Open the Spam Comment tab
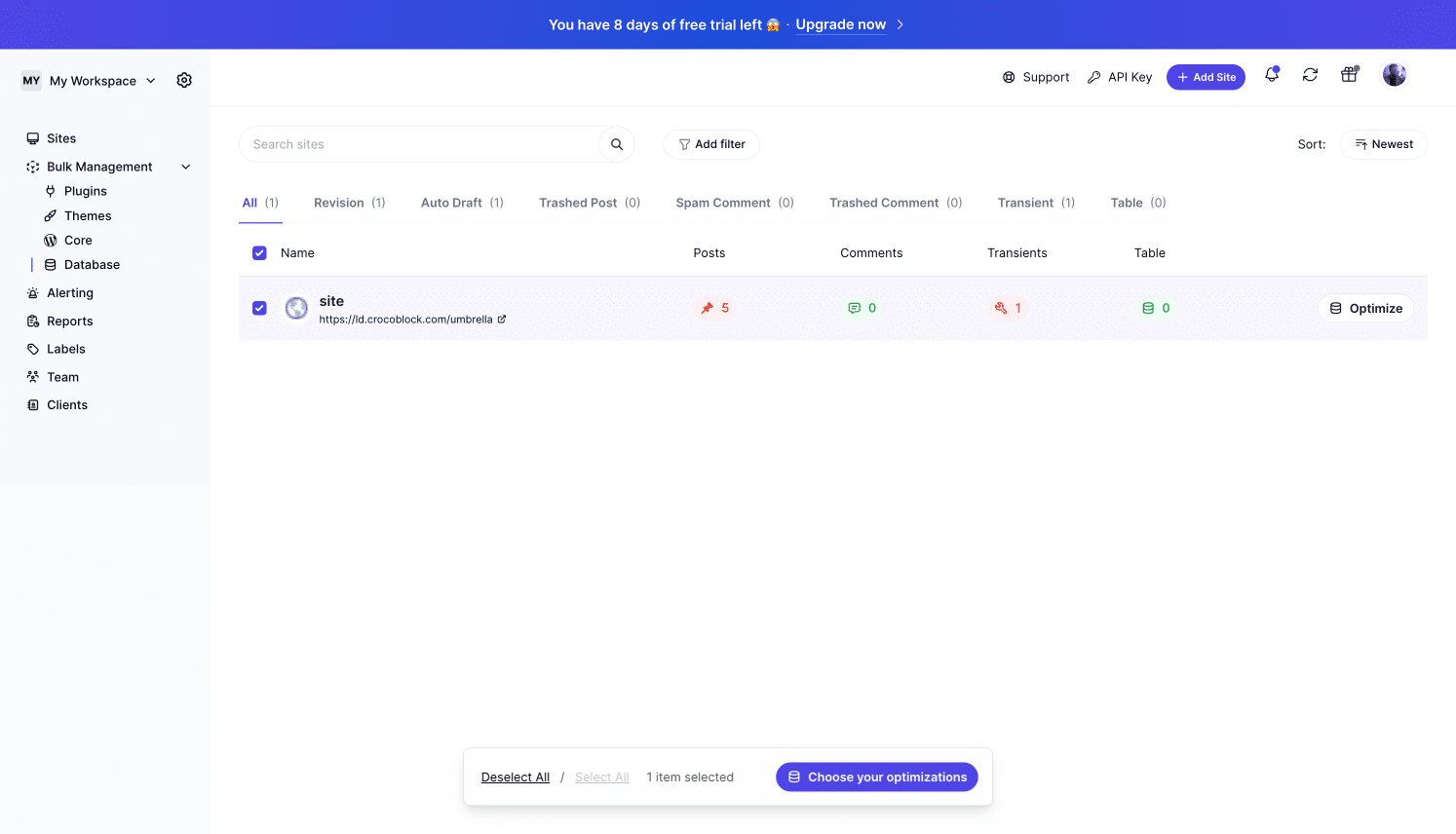 723,202
